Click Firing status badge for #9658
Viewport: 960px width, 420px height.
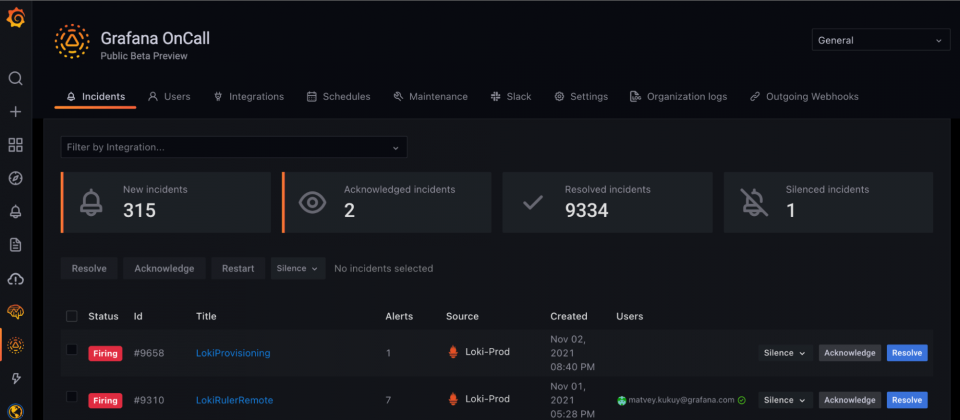coord(105,353)
